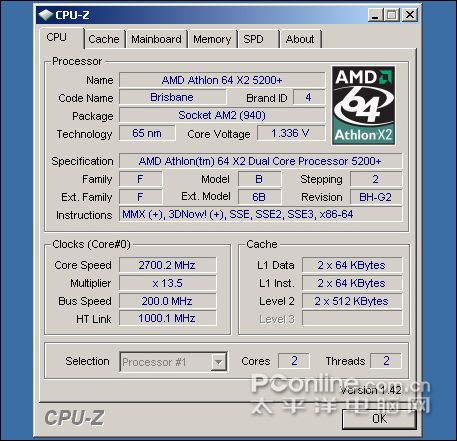Open the About tab
The width and height of the screenshot is (457, 441).
[x=300, y=39]
